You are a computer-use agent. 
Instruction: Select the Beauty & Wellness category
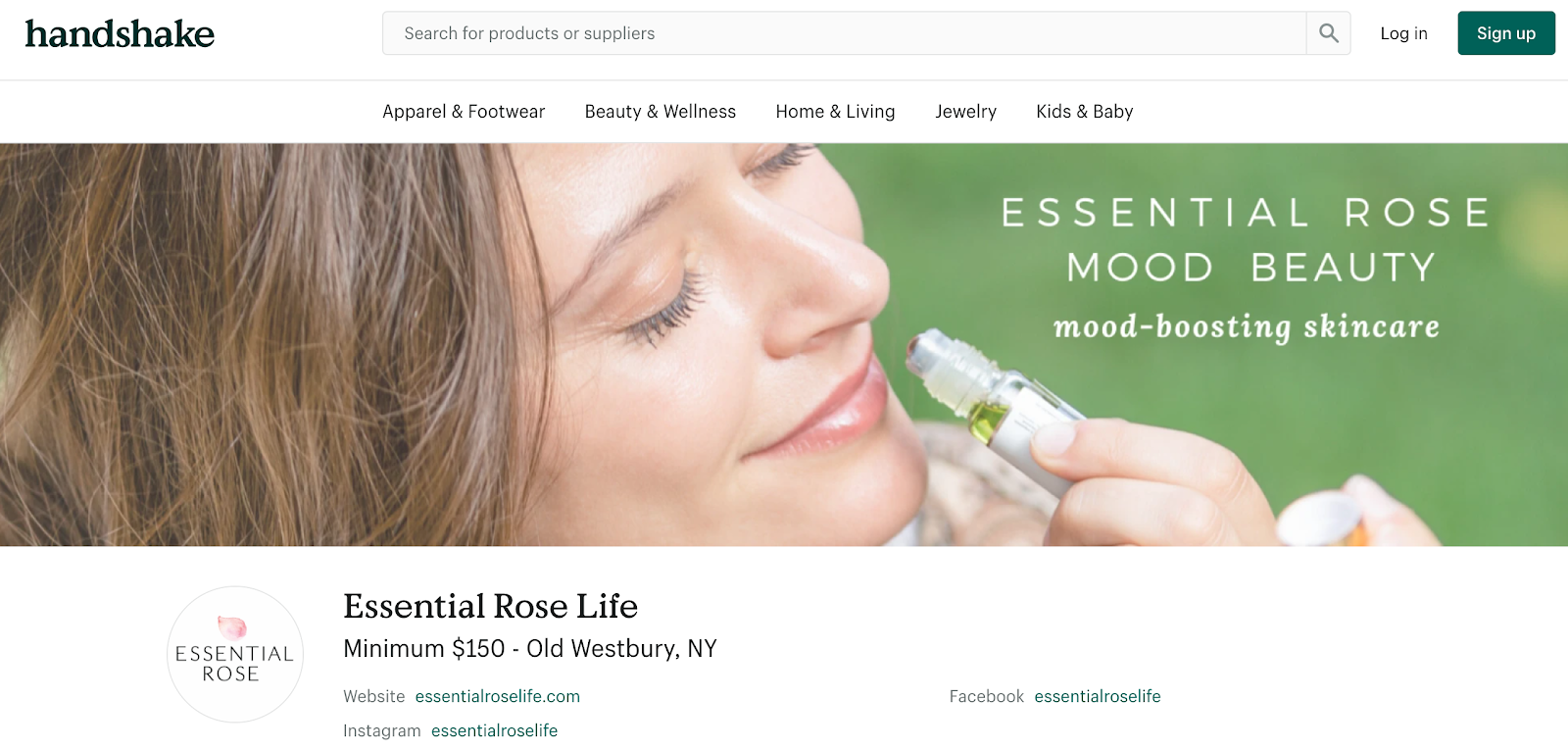click(661, 112)
